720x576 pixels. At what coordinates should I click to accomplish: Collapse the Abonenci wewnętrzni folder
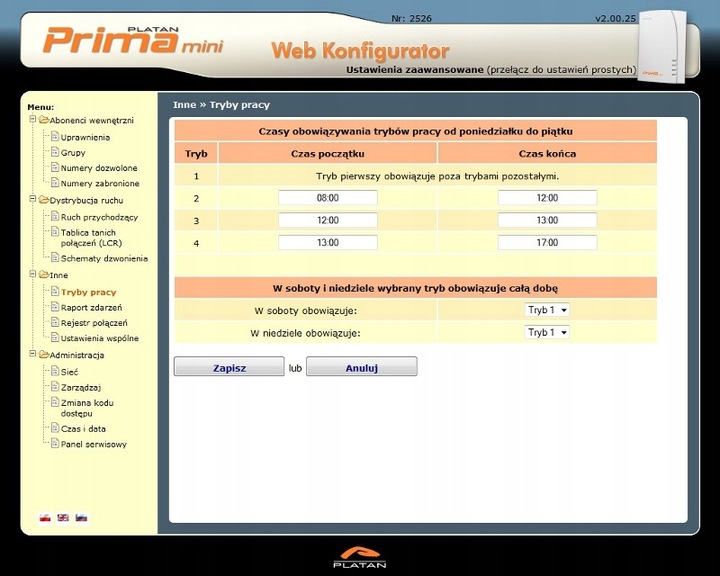[33, 119]
